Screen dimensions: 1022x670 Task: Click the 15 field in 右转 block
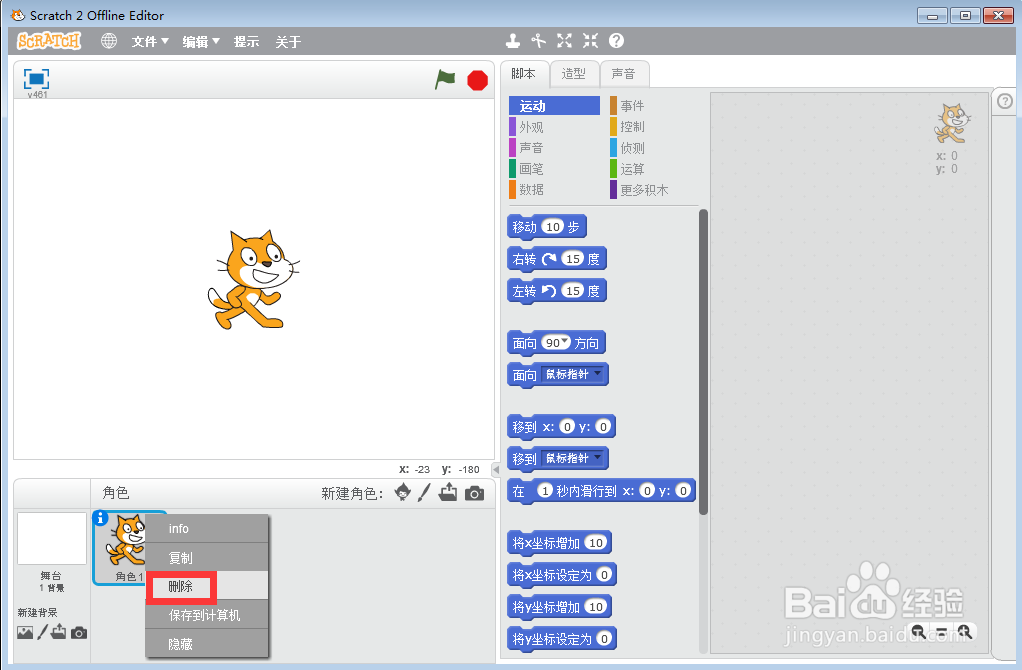pos(573,259)
